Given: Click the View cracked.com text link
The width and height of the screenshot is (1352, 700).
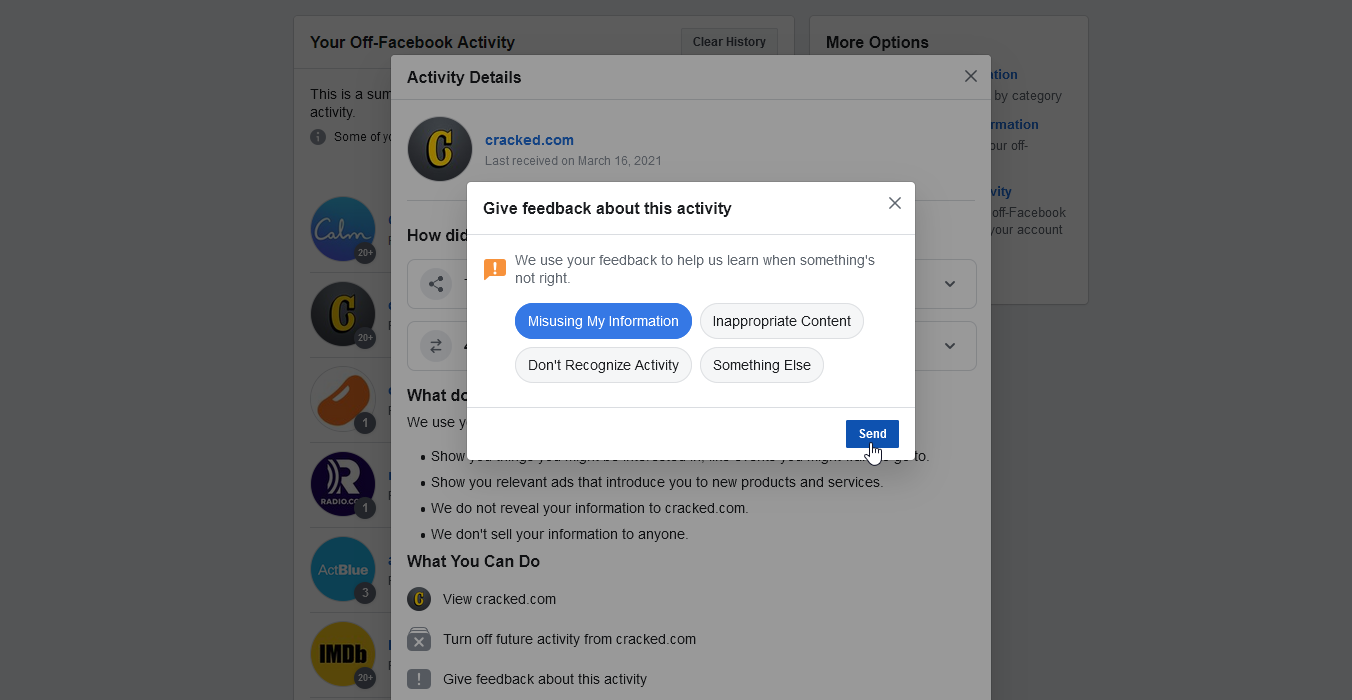Looking at the screenshot, I should pyautogui.click(x=499, y=599).
